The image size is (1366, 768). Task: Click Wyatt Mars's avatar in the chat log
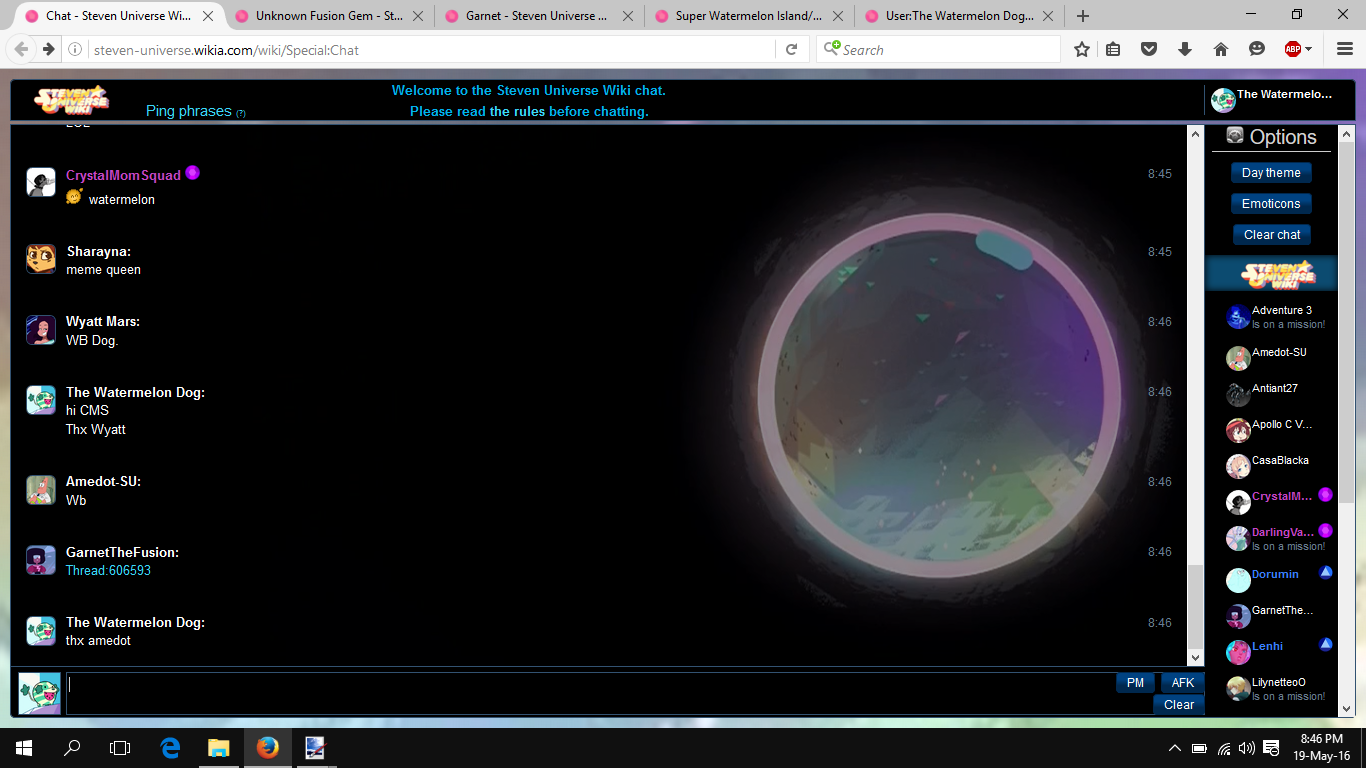pos(41,330)
